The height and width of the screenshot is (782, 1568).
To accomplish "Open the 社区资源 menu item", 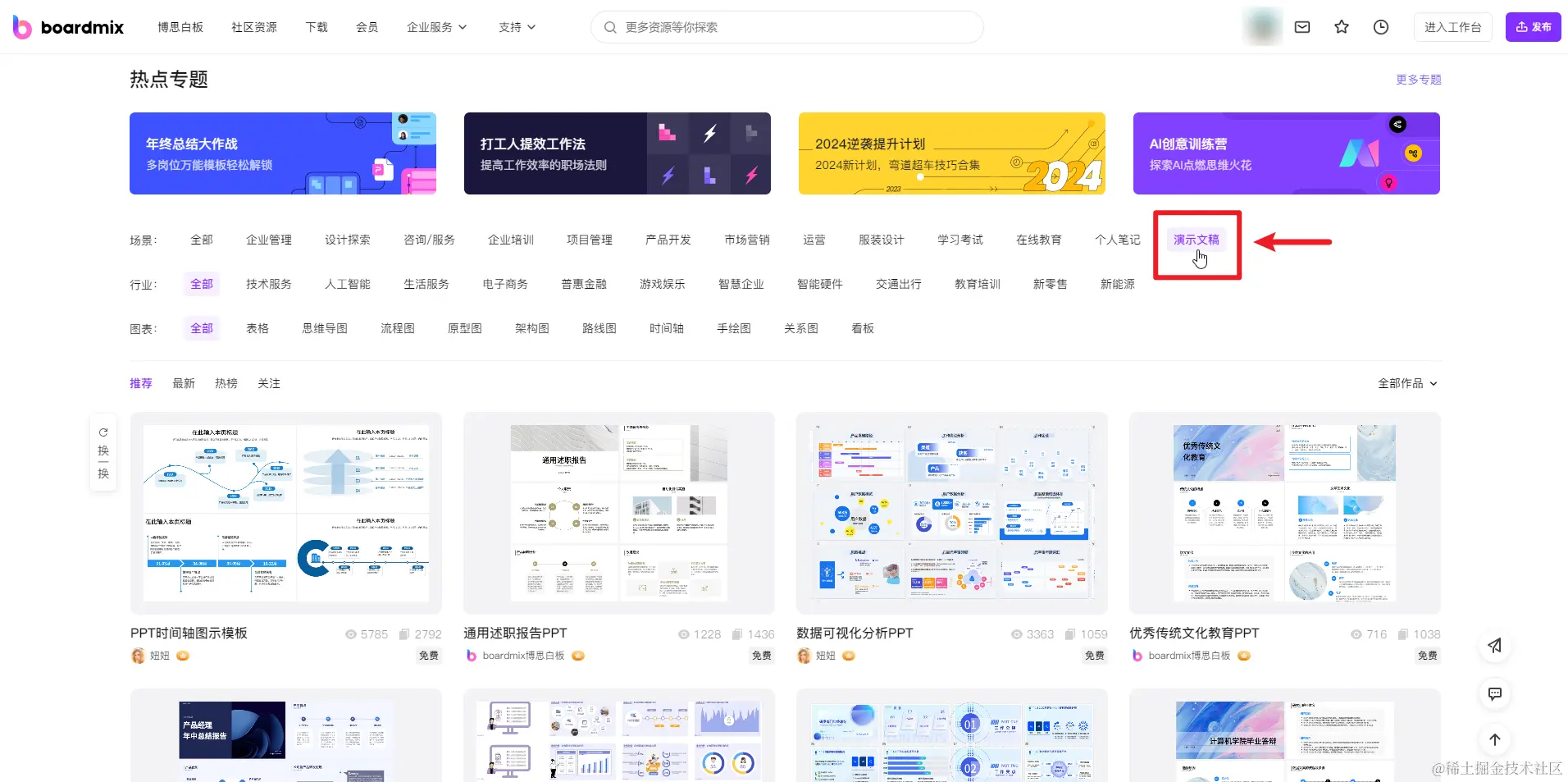I will (253, 26).
